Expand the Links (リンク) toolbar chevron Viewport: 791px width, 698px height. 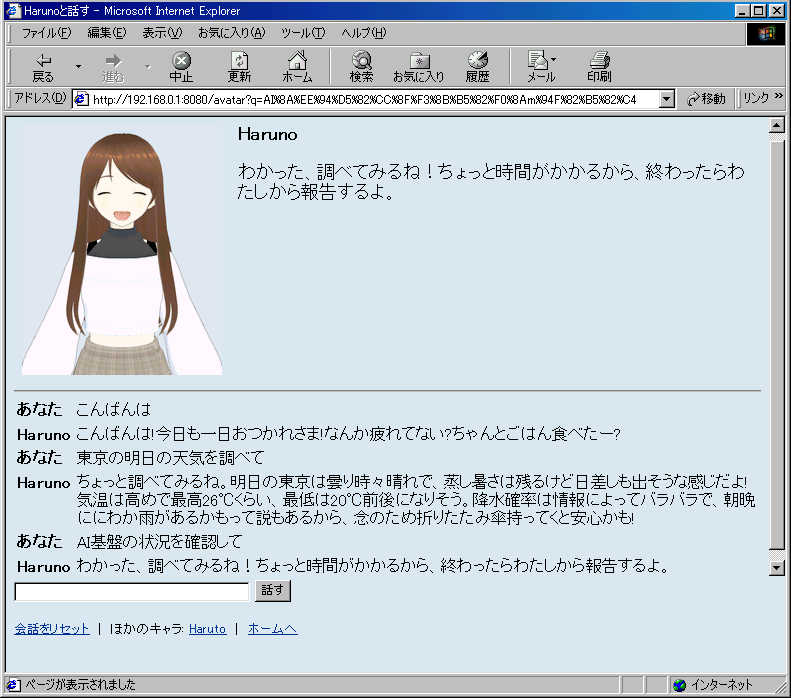point(779,95)
